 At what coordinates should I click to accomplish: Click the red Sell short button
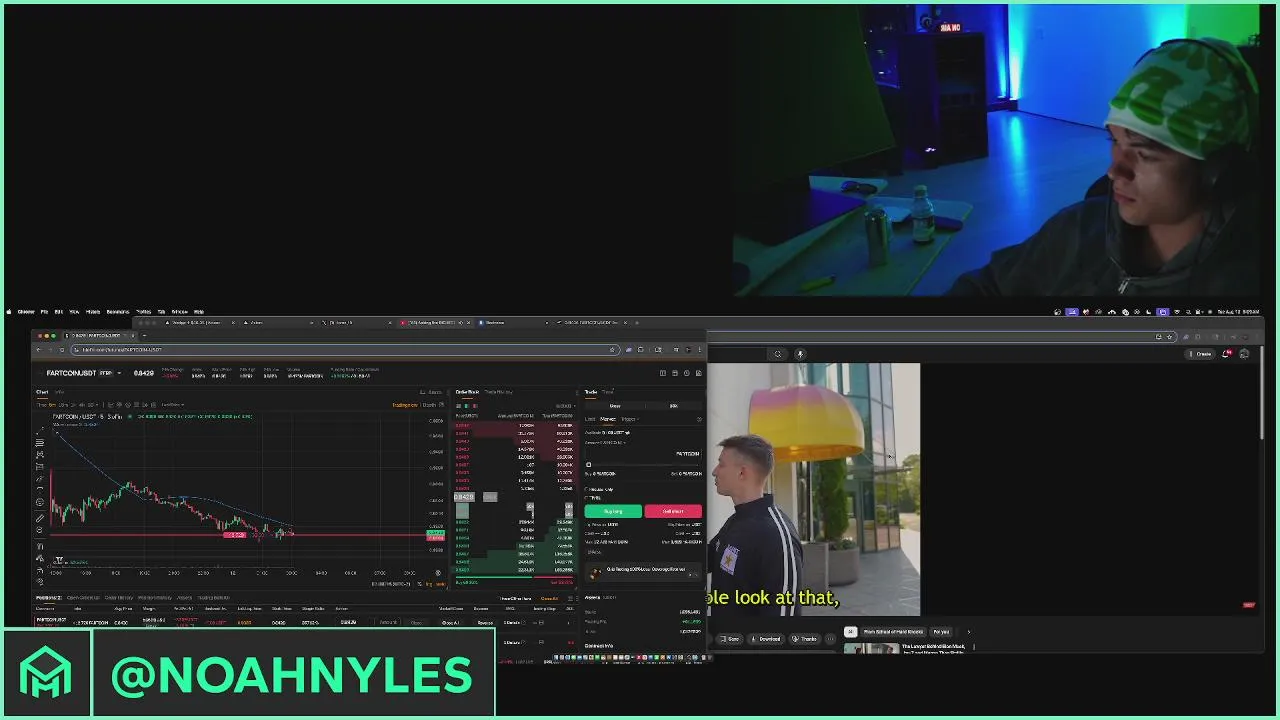[x=673, y=511]
